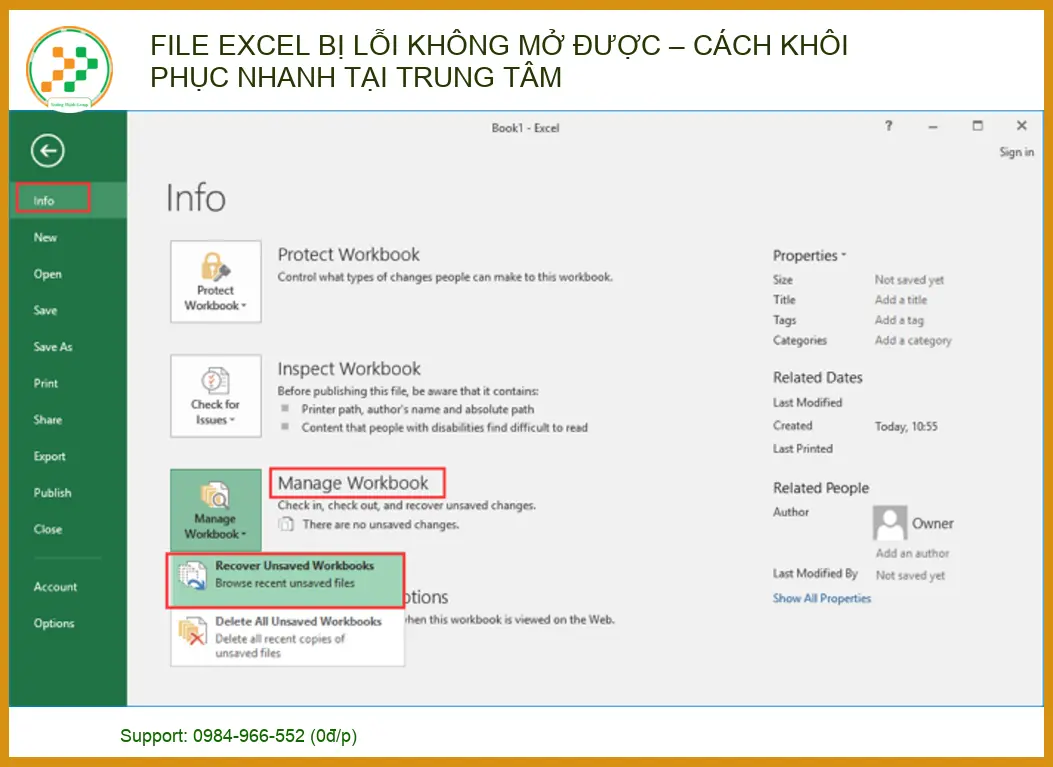Viewport: 1053px width, 767px height.
Task: Click the Manage Workbook icon button
Action: 215,497
